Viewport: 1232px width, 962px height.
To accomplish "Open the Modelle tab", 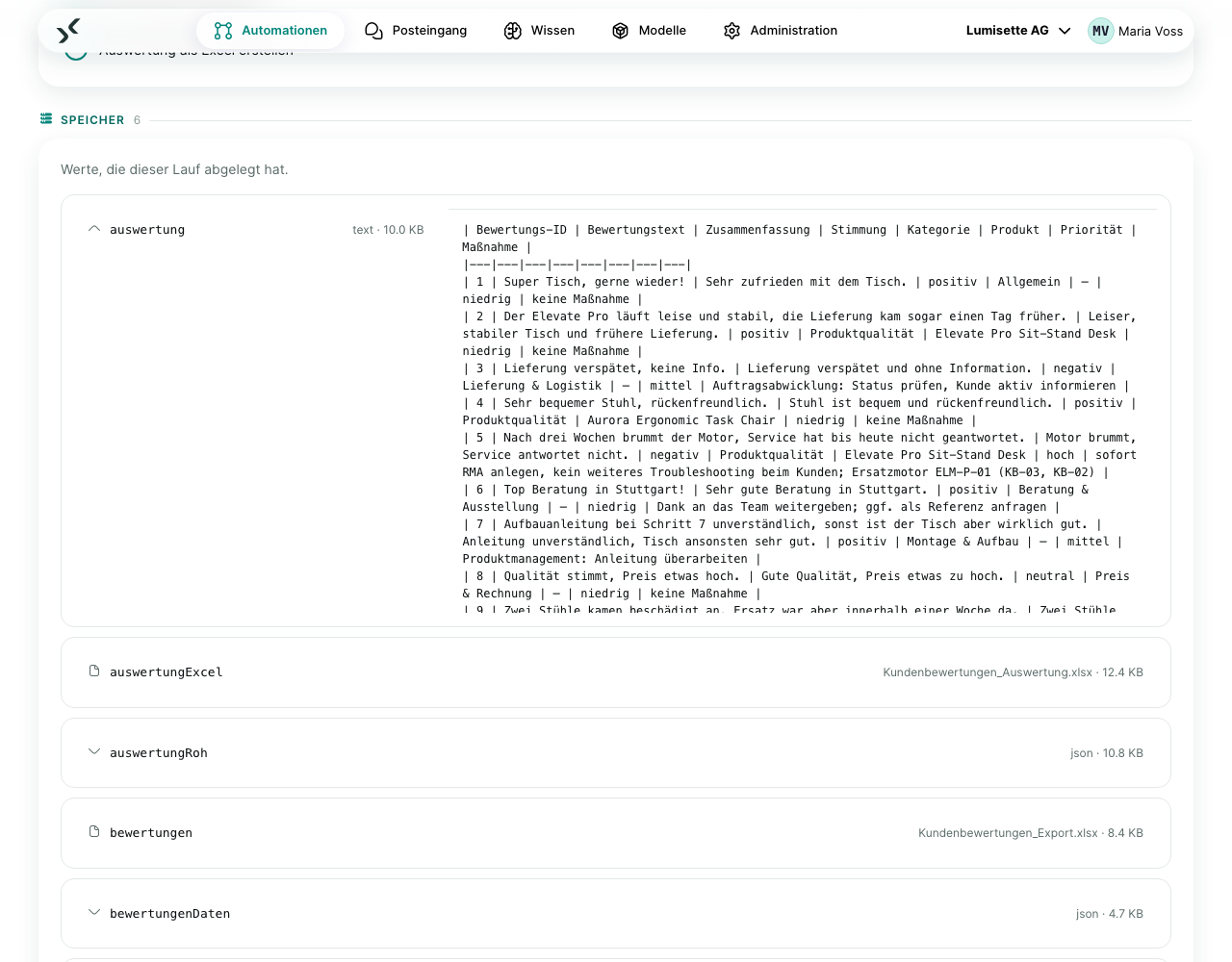I will (x=649, y=31).
